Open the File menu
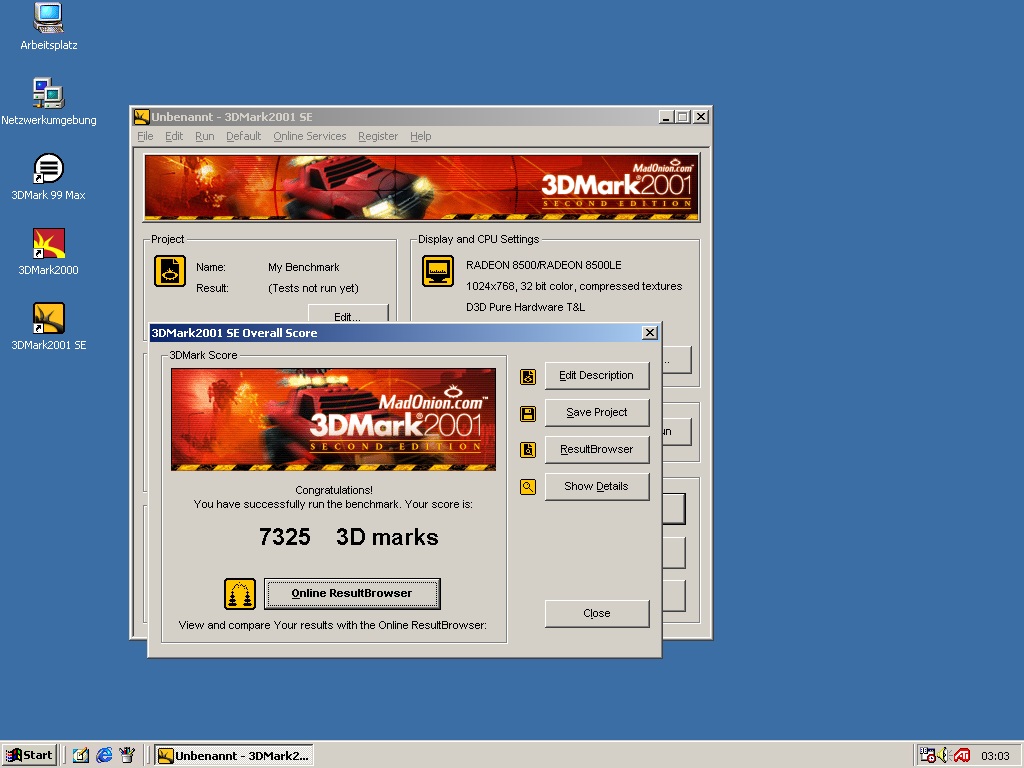The image size is (1024, 768). (145, 136)
